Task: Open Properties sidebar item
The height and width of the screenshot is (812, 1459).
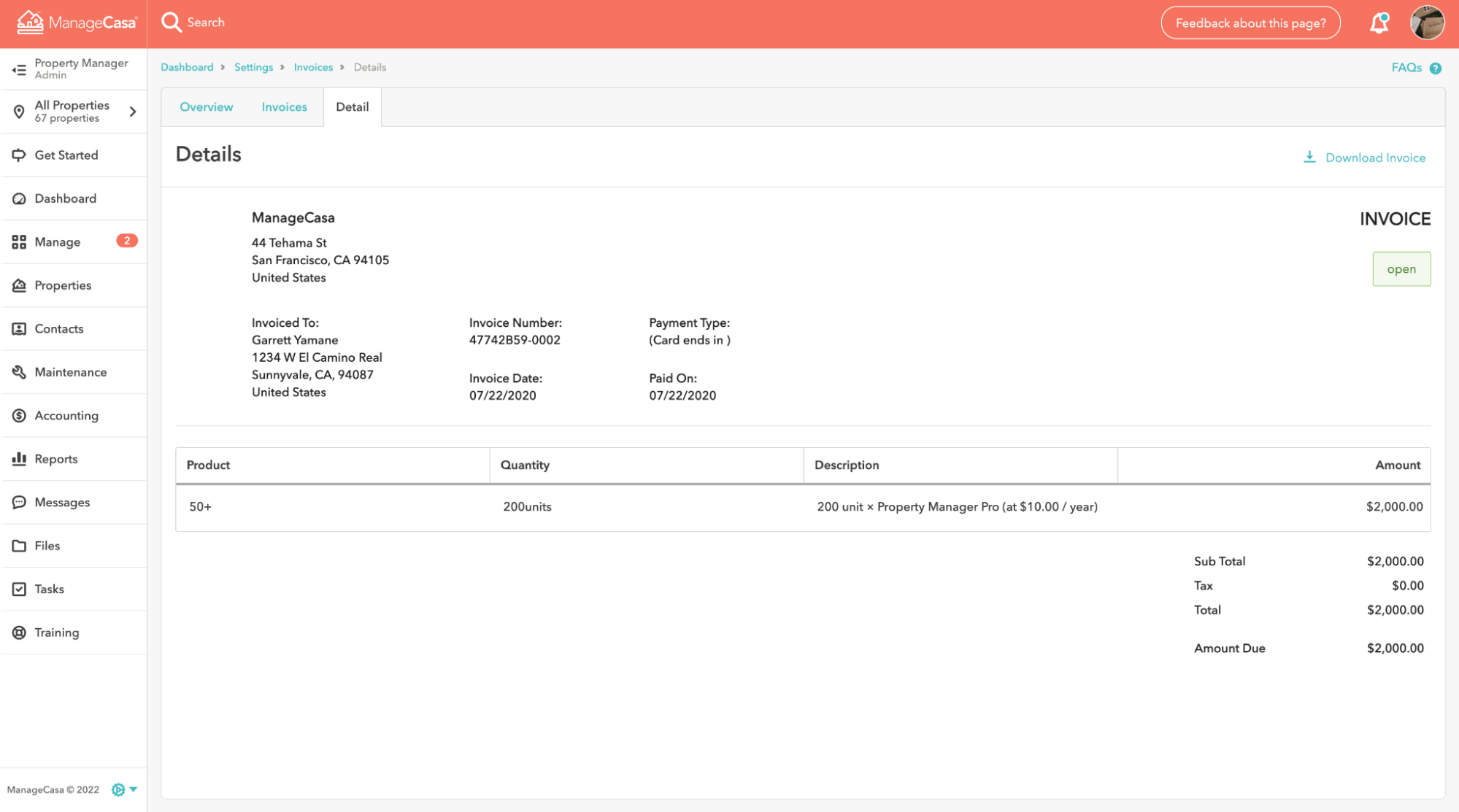Action: pos(73,285)
